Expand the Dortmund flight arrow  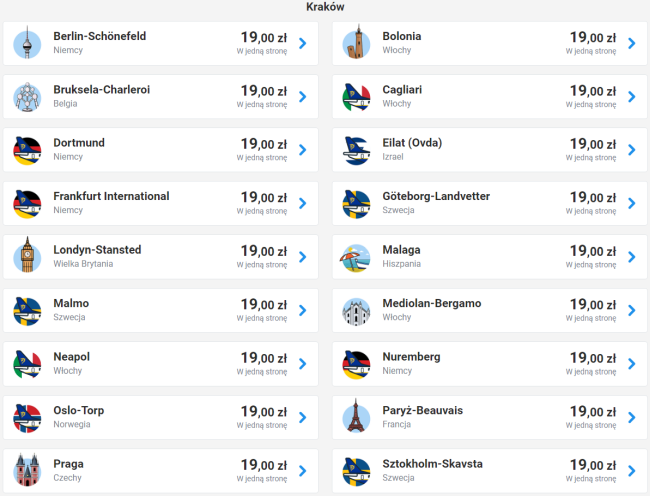tap(302, 150)
